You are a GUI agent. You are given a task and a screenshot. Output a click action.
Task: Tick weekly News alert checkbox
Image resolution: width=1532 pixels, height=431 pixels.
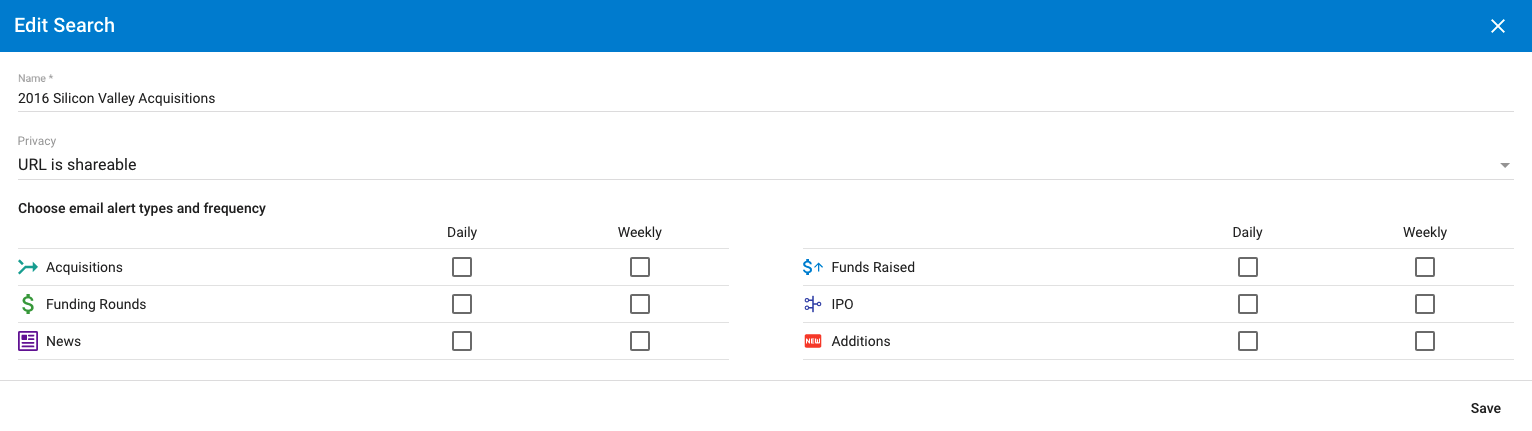[640, 341]
